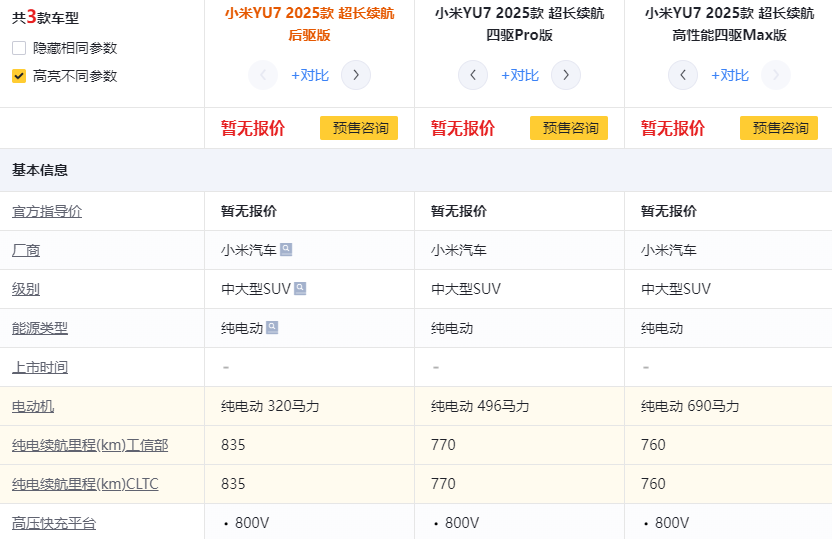Image resolution: width=832 pixels, height=539 pixels.
Task: Open 厂商 parameter link
Action: [x=26, y=250]
